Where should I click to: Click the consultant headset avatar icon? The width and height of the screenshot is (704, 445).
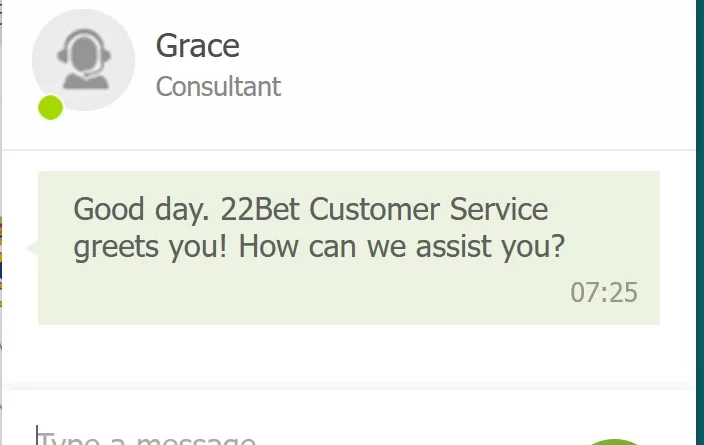pos(84,60)
